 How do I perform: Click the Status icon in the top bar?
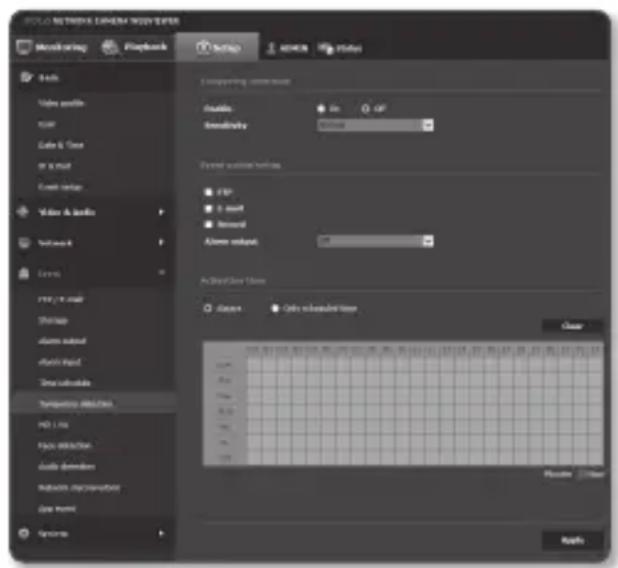(x=326, y=48)
